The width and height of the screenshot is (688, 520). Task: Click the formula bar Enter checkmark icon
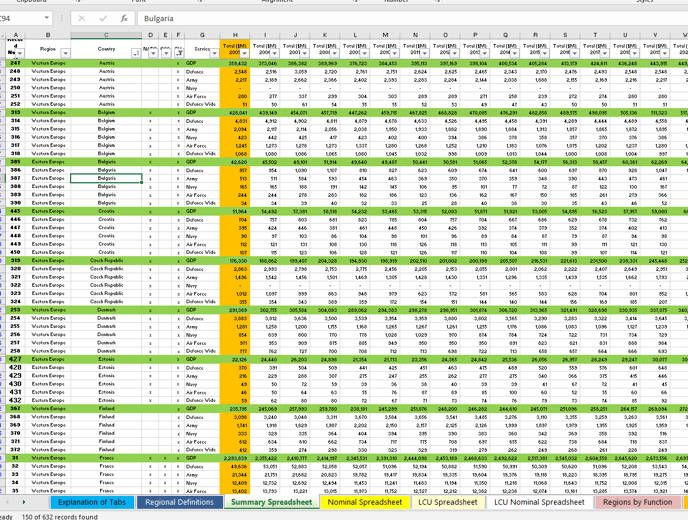pyautogui.click(x=103, y=18)
